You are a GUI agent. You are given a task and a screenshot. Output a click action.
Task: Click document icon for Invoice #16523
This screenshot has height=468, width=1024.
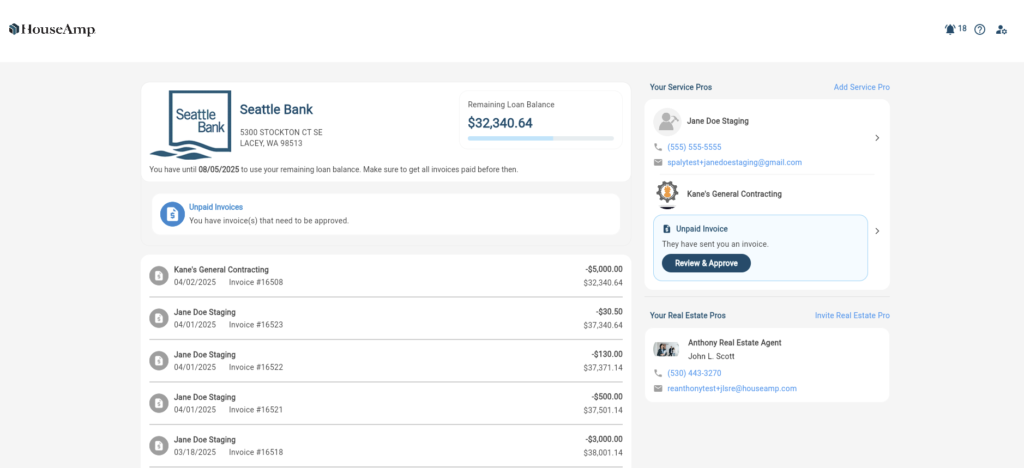pyautogui.click(x=158, y=318)
